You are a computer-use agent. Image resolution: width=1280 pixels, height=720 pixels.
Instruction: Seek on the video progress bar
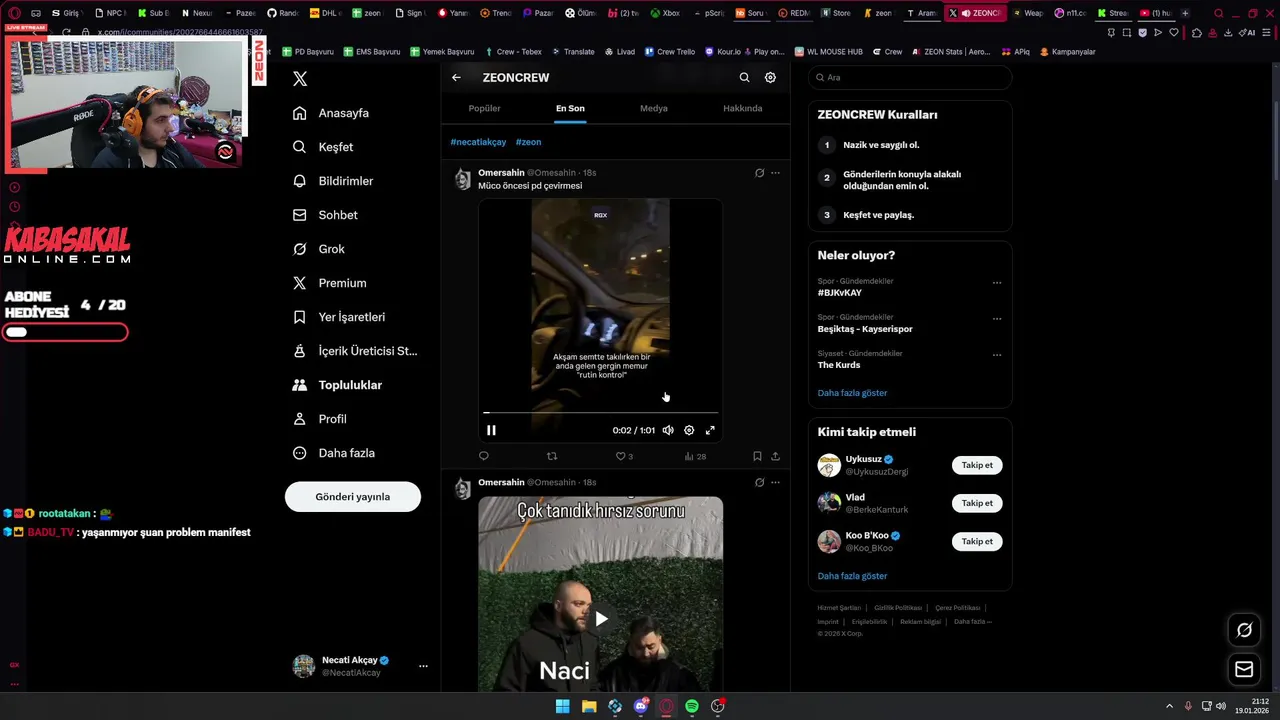pos(600,412)
